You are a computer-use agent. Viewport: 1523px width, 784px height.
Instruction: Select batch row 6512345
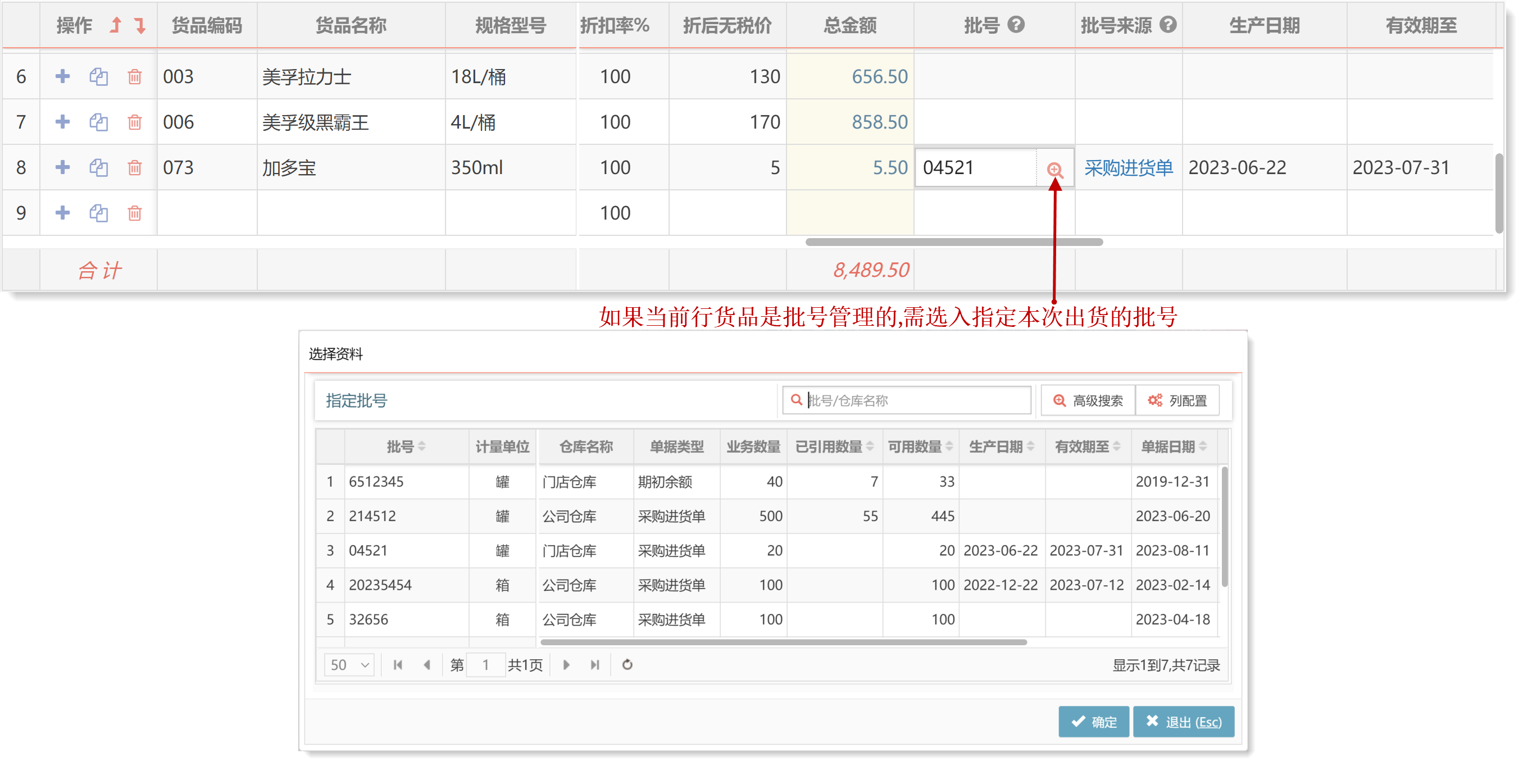click(x=767, y=482)
